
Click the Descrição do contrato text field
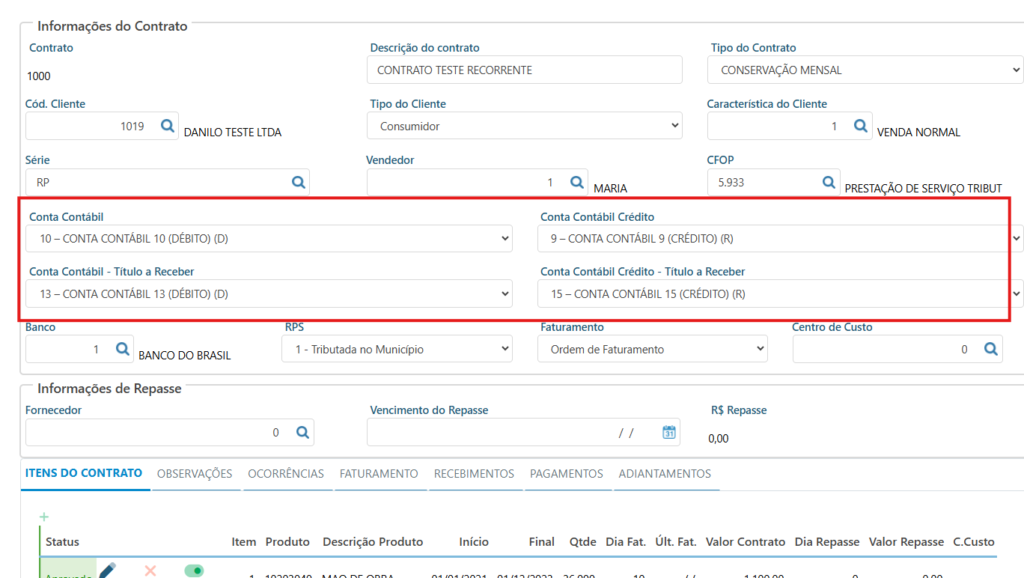pyautogui.click(x=526, y=70)
